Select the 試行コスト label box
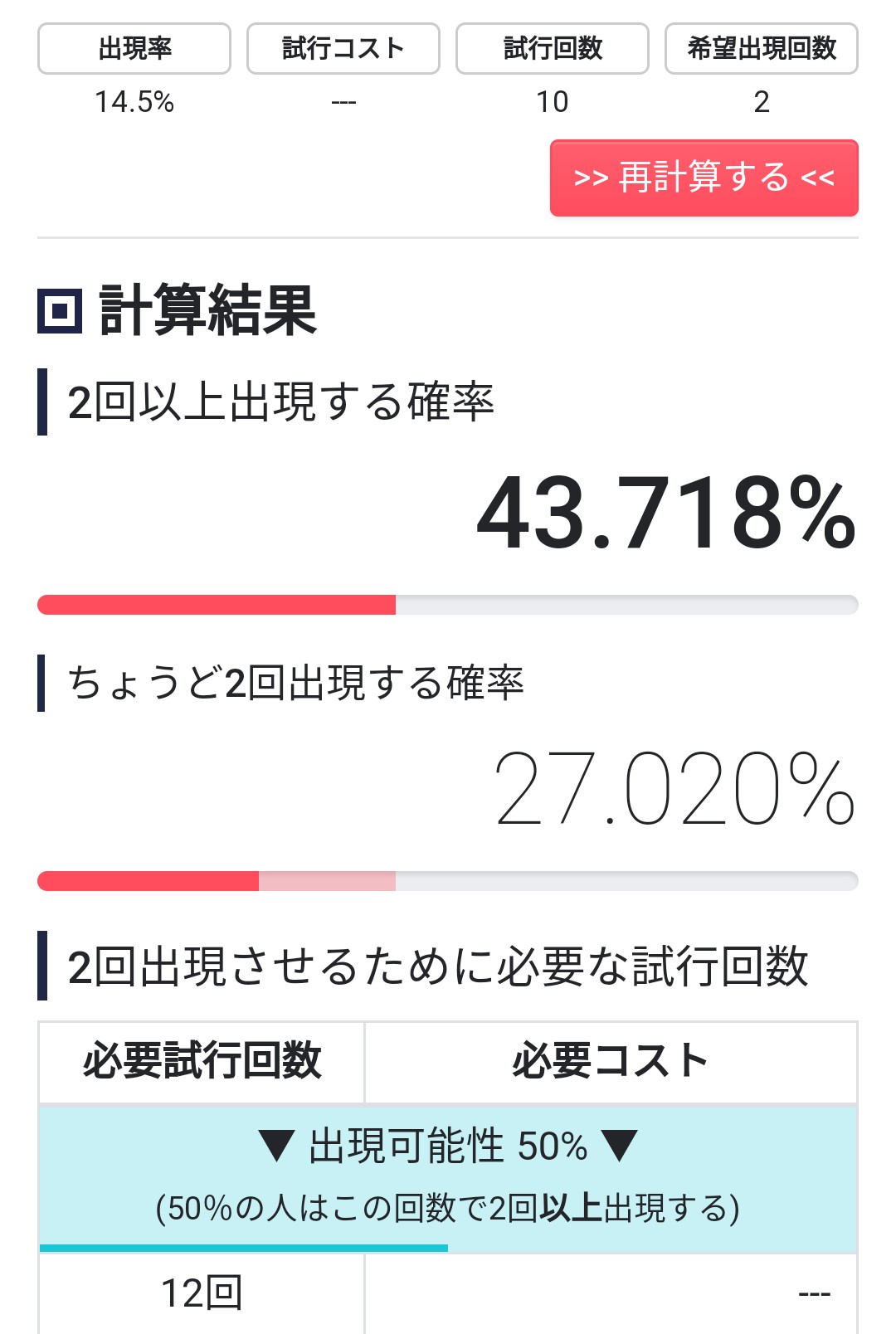This screenshot has height=1334, width=896. tap(343, 49)
